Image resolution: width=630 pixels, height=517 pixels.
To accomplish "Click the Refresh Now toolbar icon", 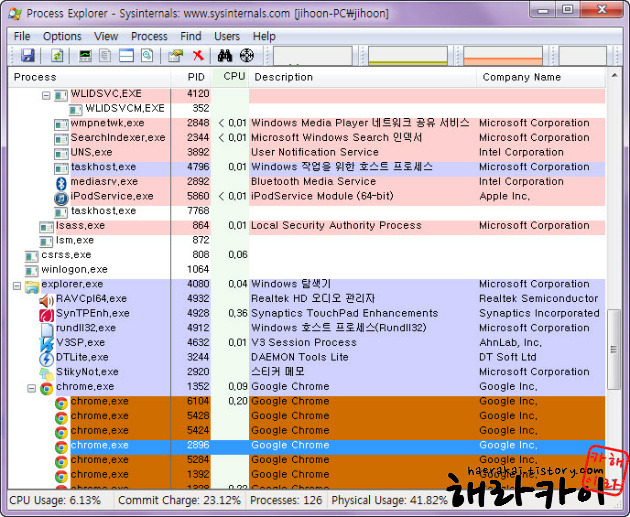I will click(x=57, y=55).
